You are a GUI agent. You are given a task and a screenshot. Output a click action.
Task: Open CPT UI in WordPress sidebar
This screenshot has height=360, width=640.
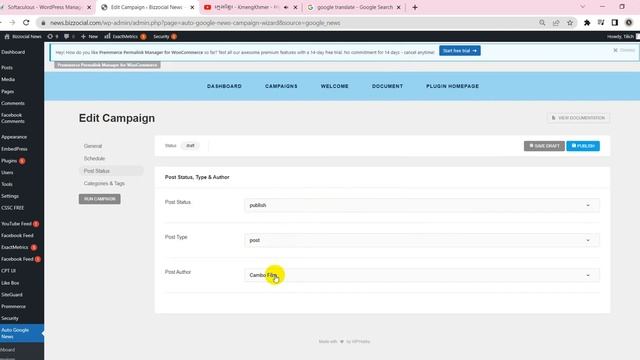coord(8,271)
